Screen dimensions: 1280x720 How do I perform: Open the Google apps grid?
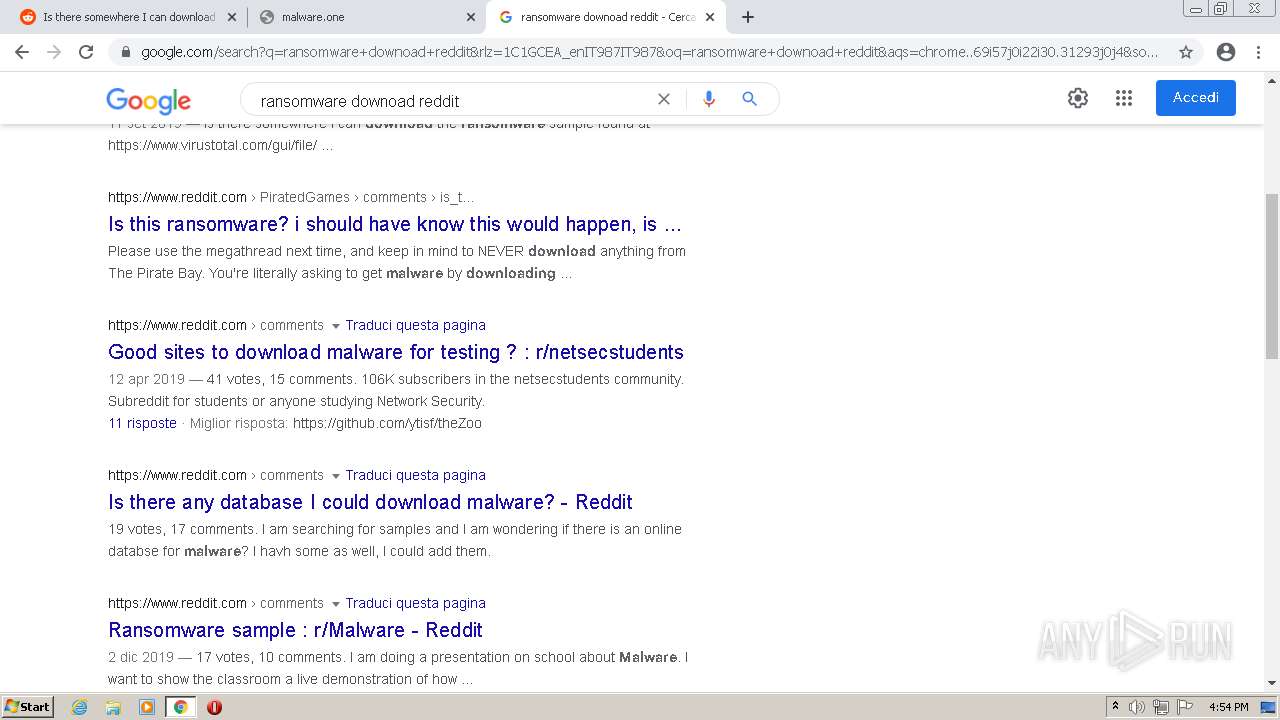coord(1124,98)
